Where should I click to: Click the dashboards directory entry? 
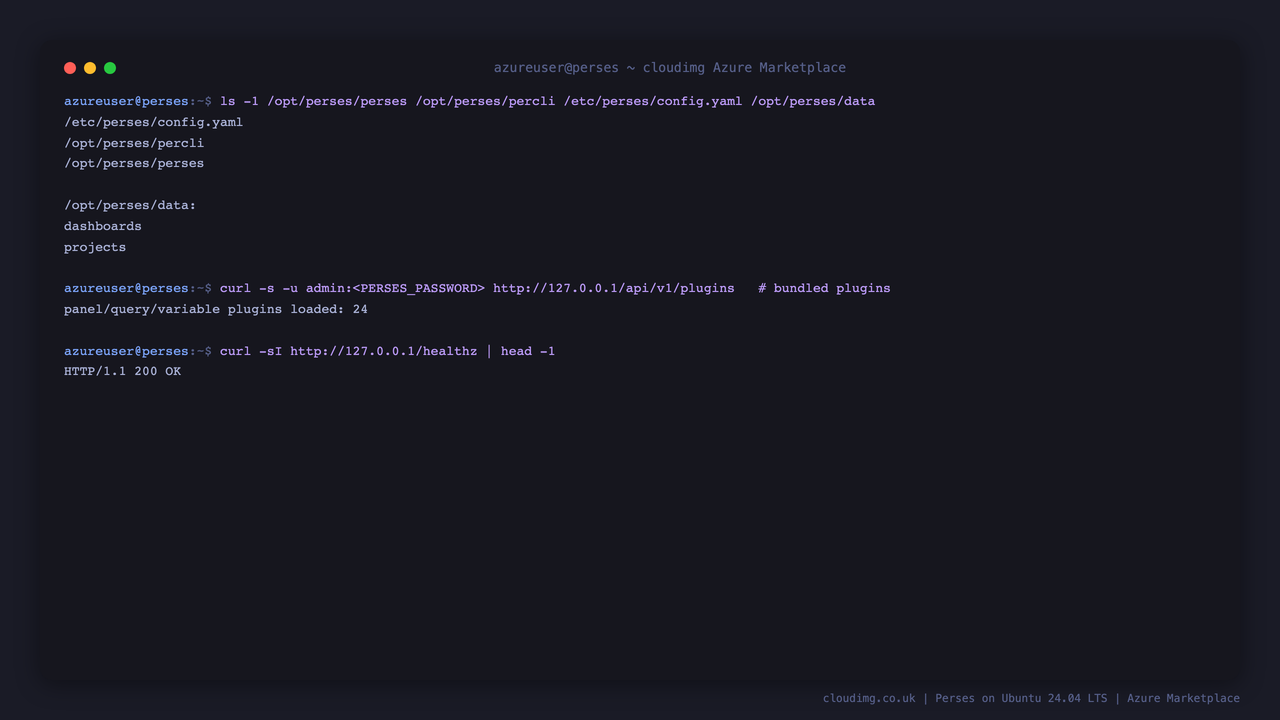click(103, 226)
